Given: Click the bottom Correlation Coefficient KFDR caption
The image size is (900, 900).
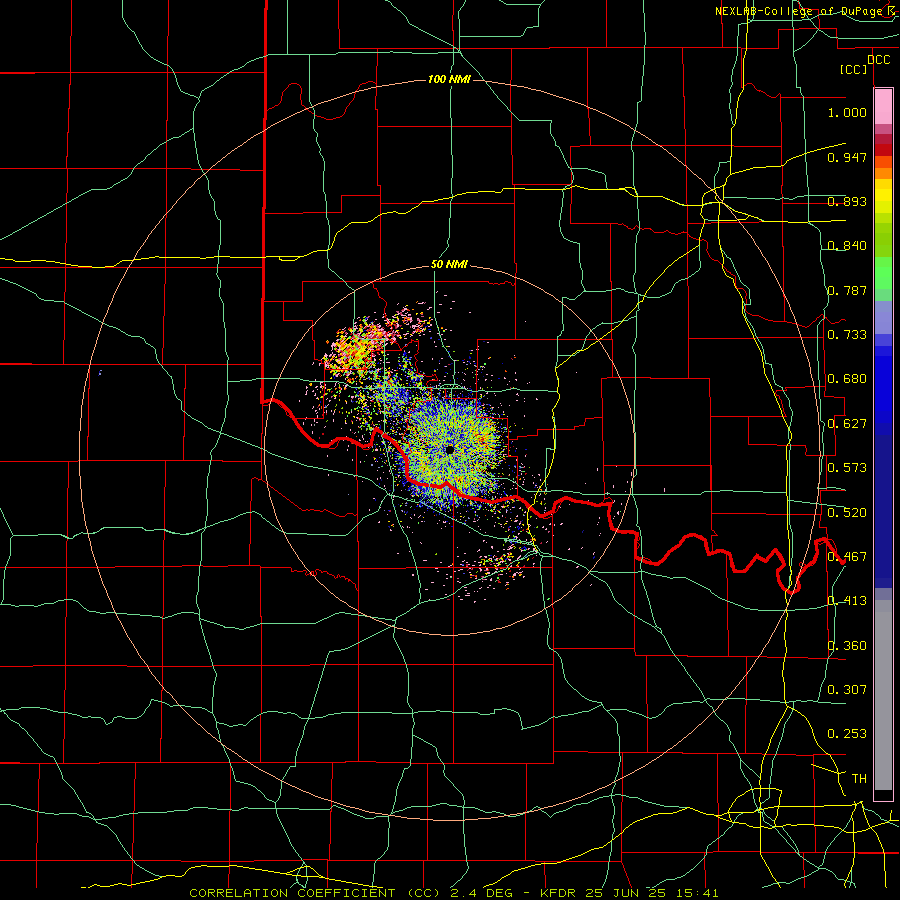Looking at the screenshot, I should (x=453, y=893).
